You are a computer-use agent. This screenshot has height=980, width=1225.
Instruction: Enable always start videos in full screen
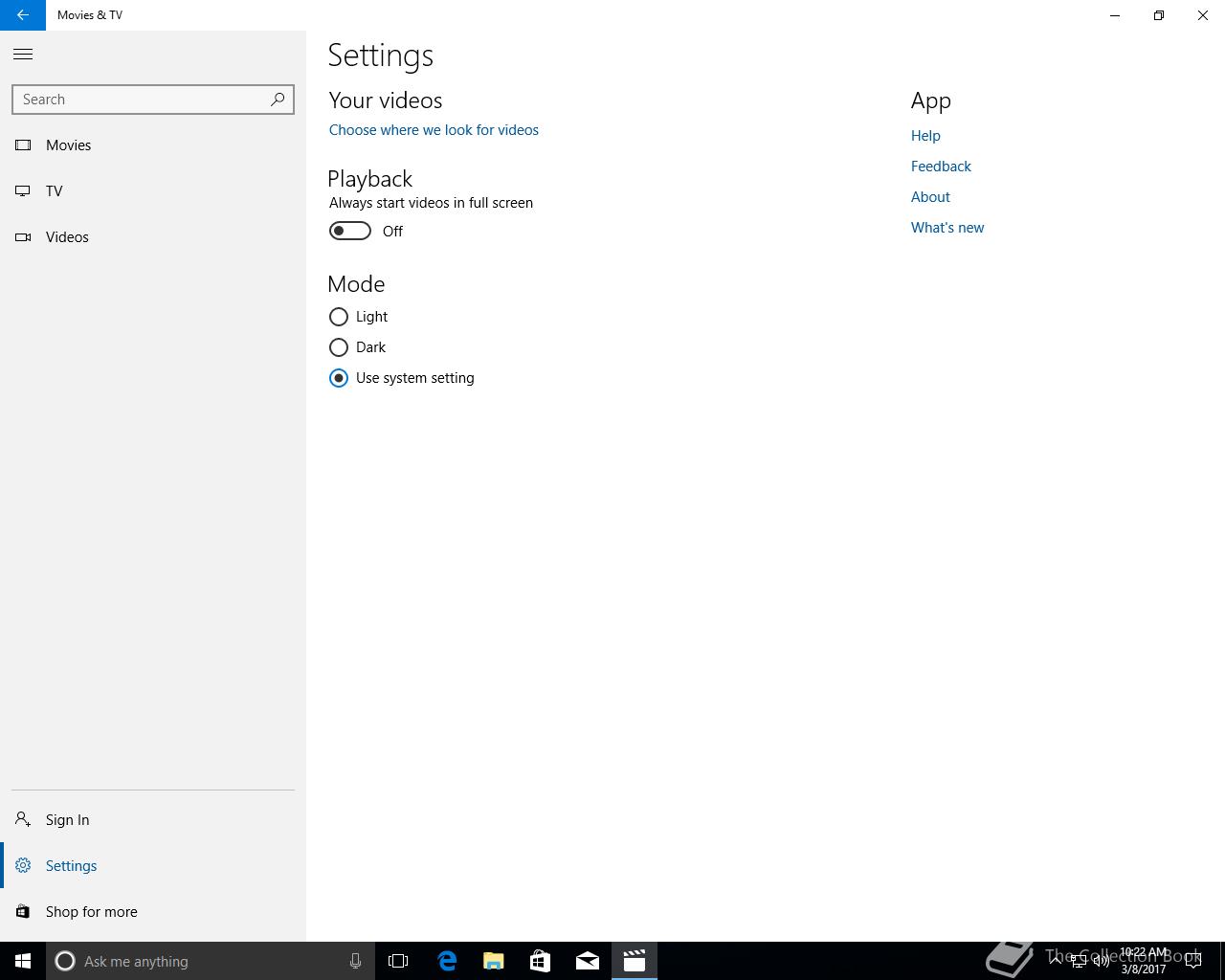[350, 232]
